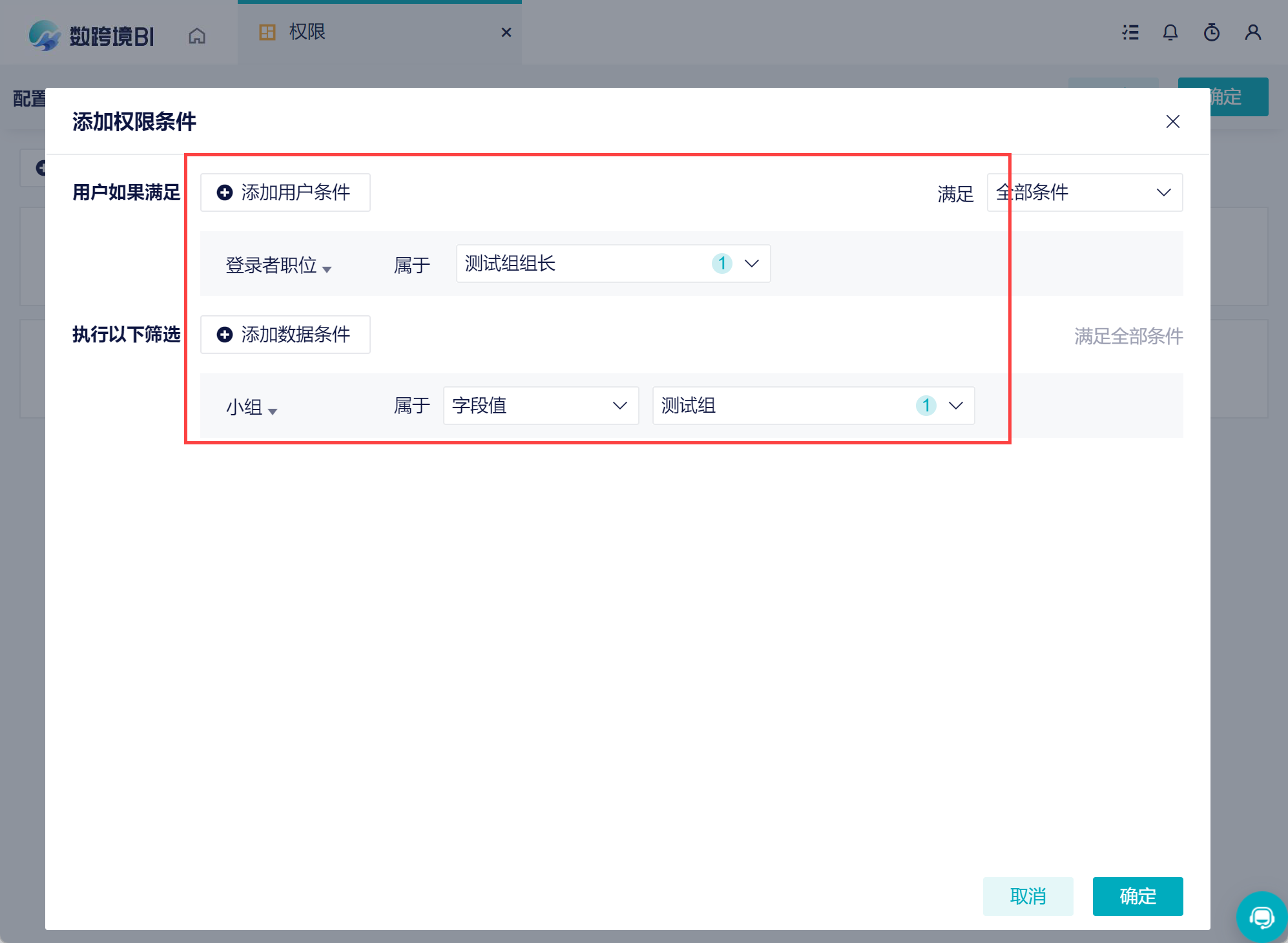Open the customer support chat bubble

1261,917
